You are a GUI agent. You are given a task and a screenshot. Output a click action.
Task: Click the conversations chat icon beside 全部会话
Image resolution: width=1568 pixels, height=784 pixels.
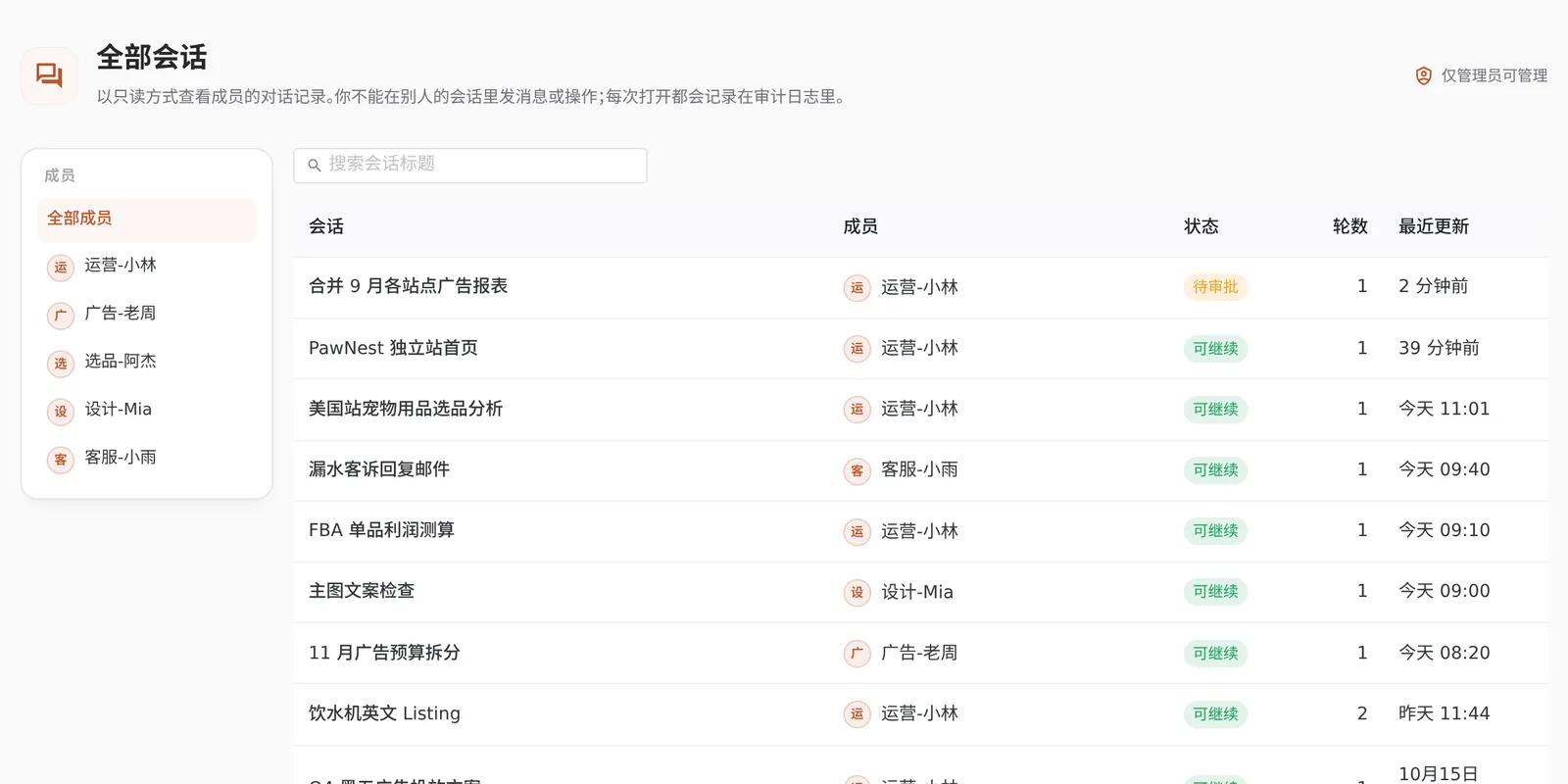point(49,75)
